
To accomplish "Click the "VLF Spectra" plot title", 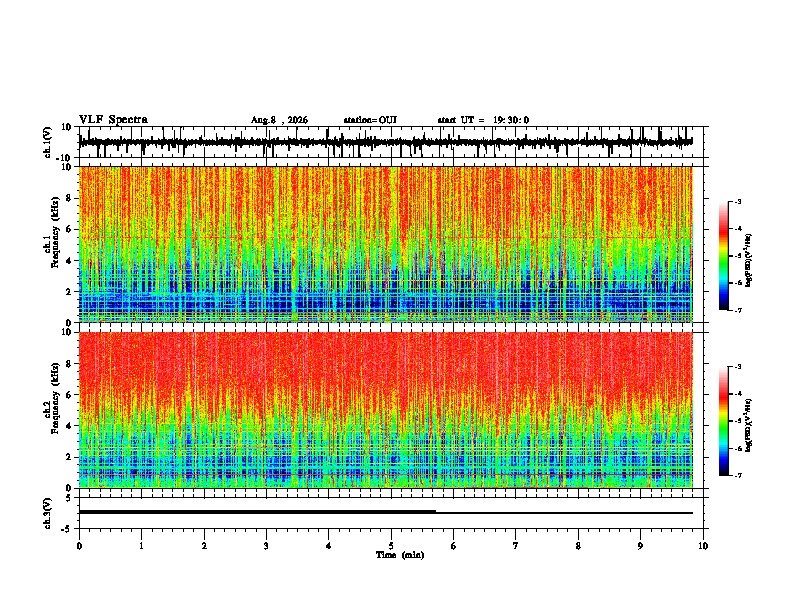I will [x=113, y=120].
